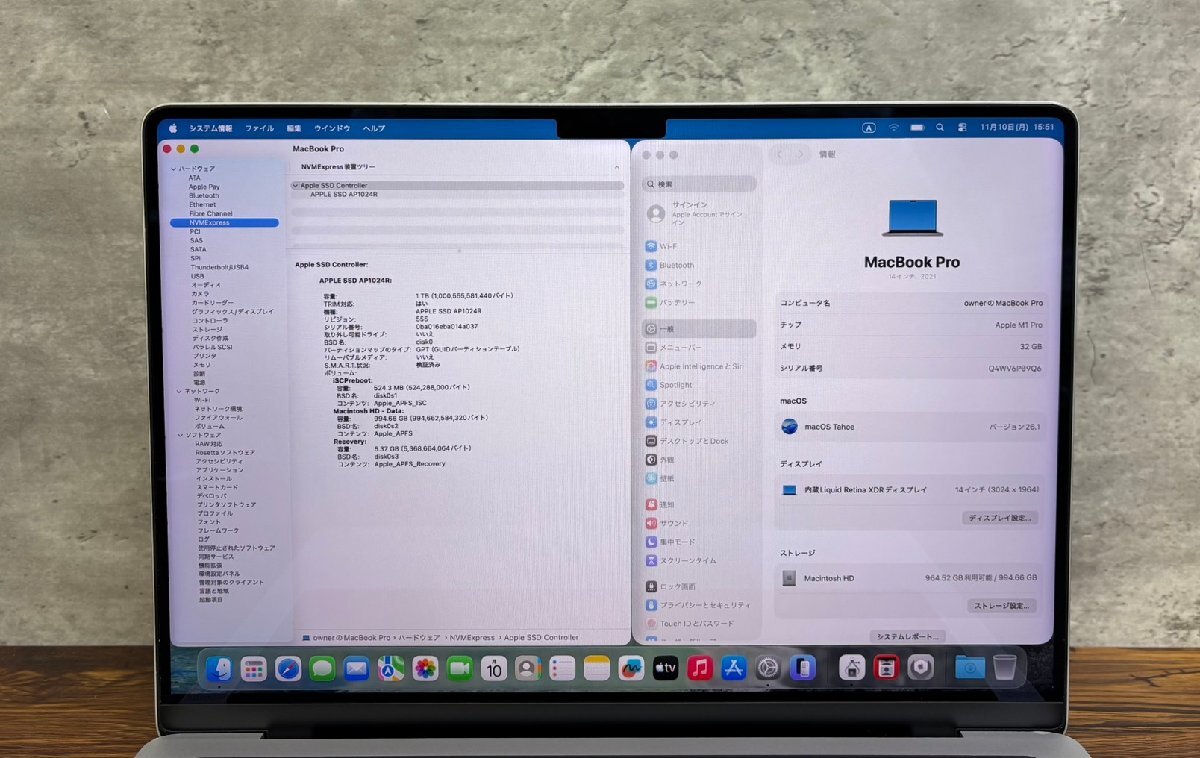This screenshot has width=1200, height=758.
Task: Open Finder from the Dock
Action: pos(220,669)
